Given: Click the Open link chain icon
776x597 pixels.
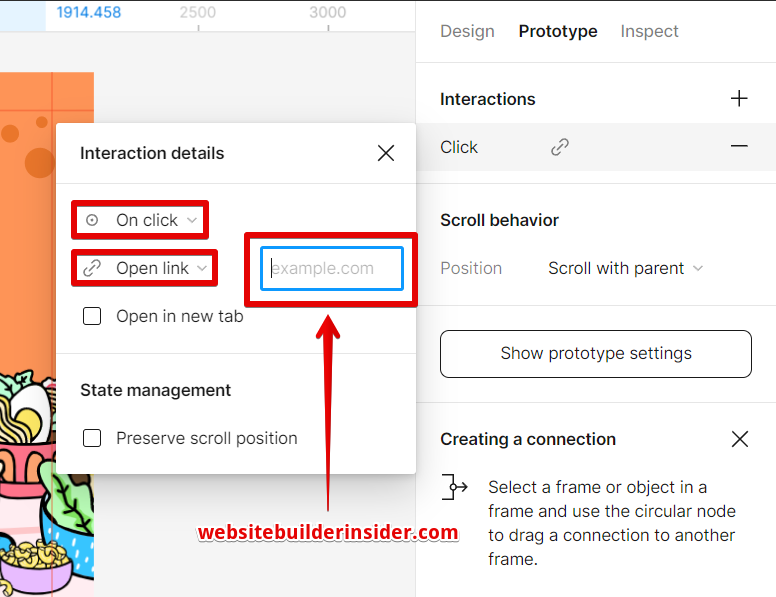Looking at the screenshot, I should tap(92, 268).
